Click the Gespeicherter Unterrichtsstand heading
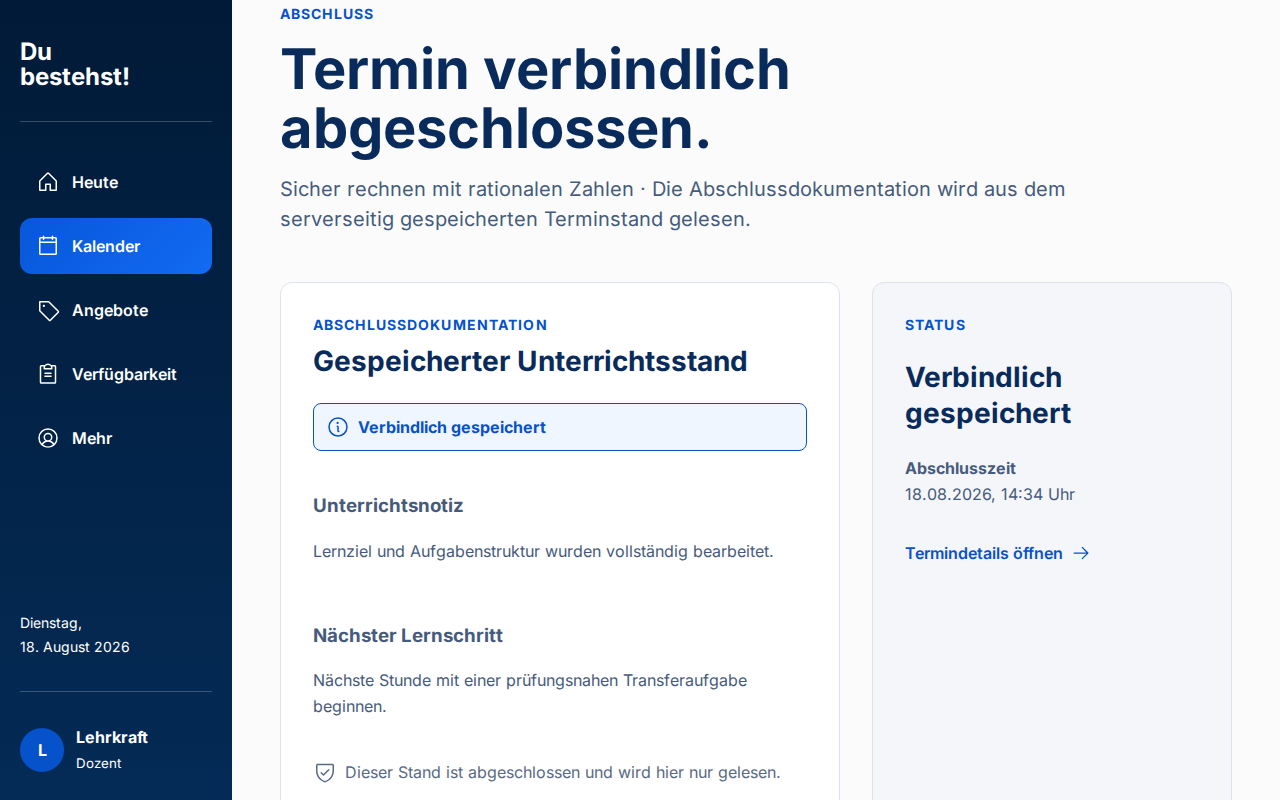This screenshot has width=1280, height=800. click(530, 361)
